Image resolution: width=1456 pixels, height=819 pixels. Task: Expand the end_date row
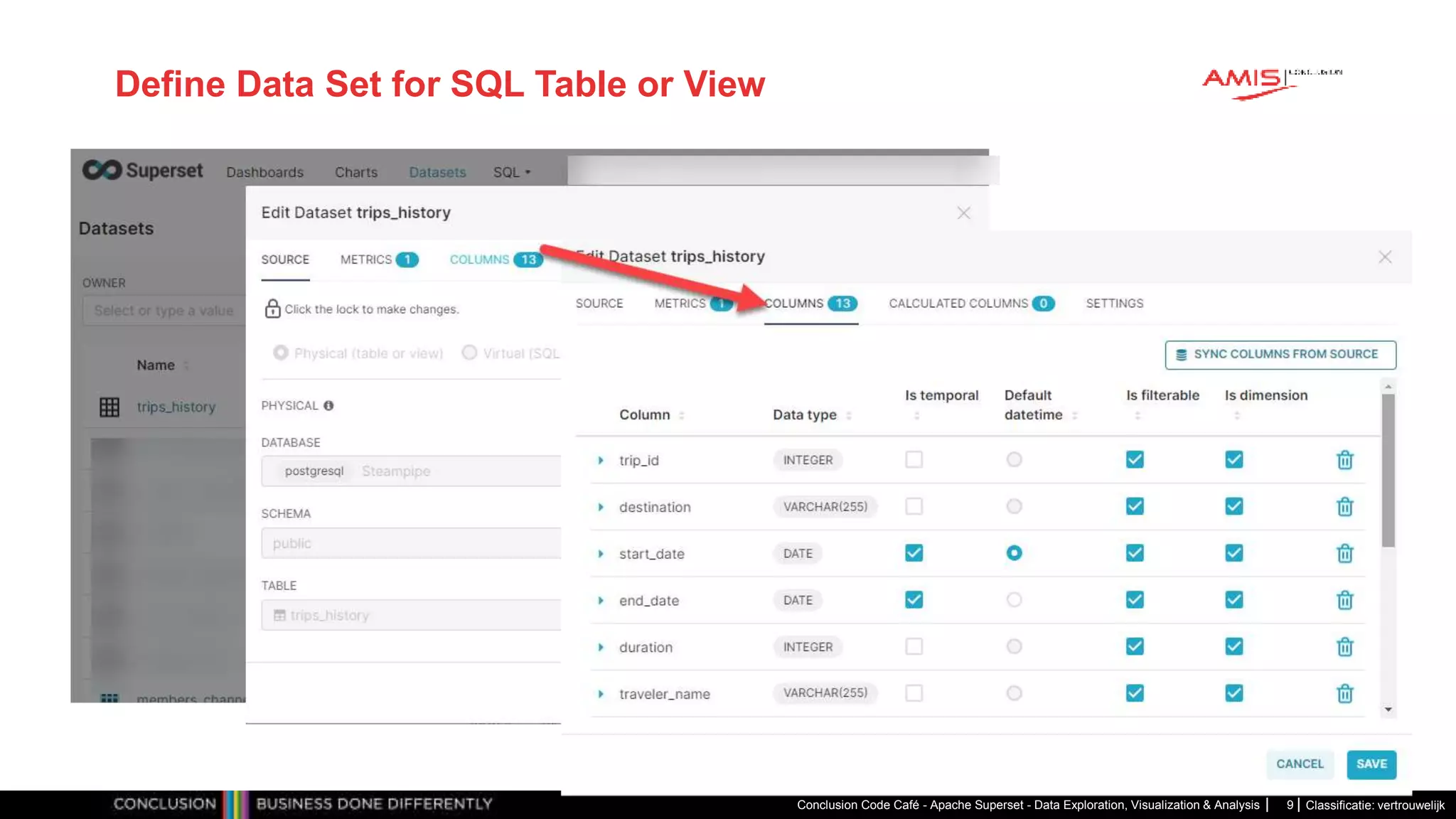(x=601, y=600)
